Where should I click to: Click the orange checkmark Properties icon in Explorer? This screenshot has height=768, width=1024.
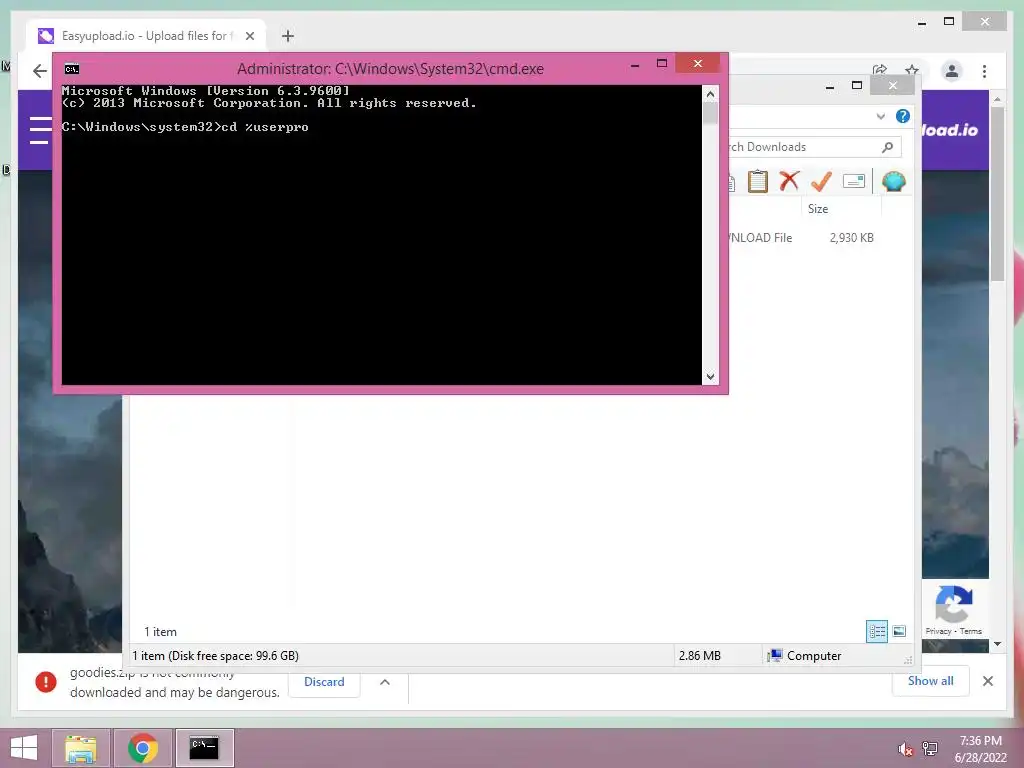pyautogui.click(x=821, y=181)
